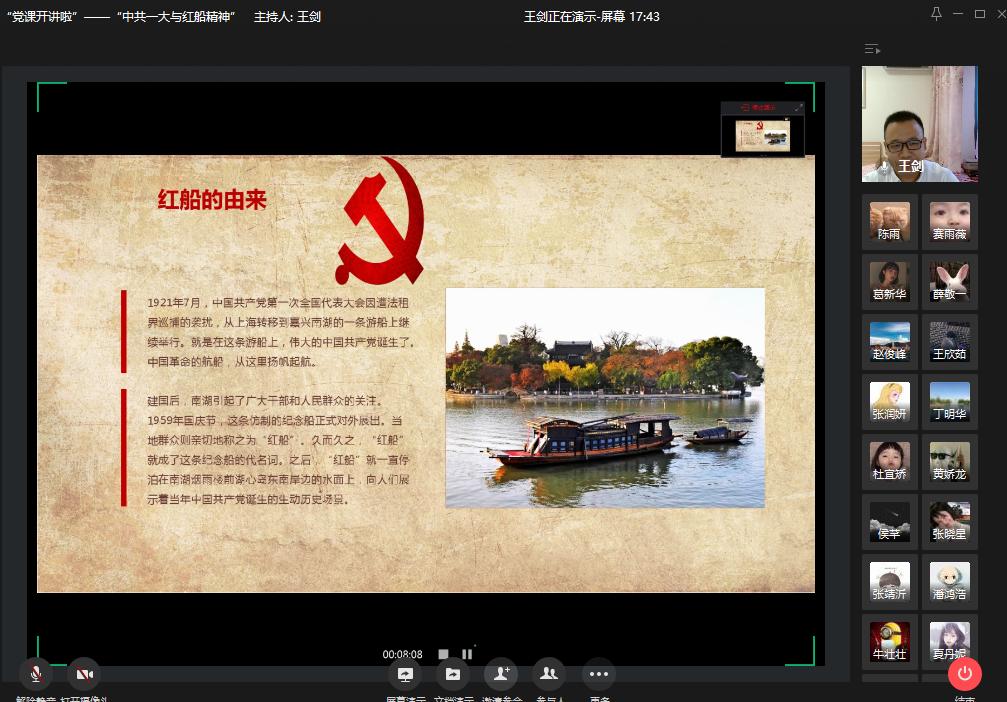Image resolution: width=1007 pixels, height=702 pixels.
Task: Start screen sharing presentation
Action: (x=405, y=674)
